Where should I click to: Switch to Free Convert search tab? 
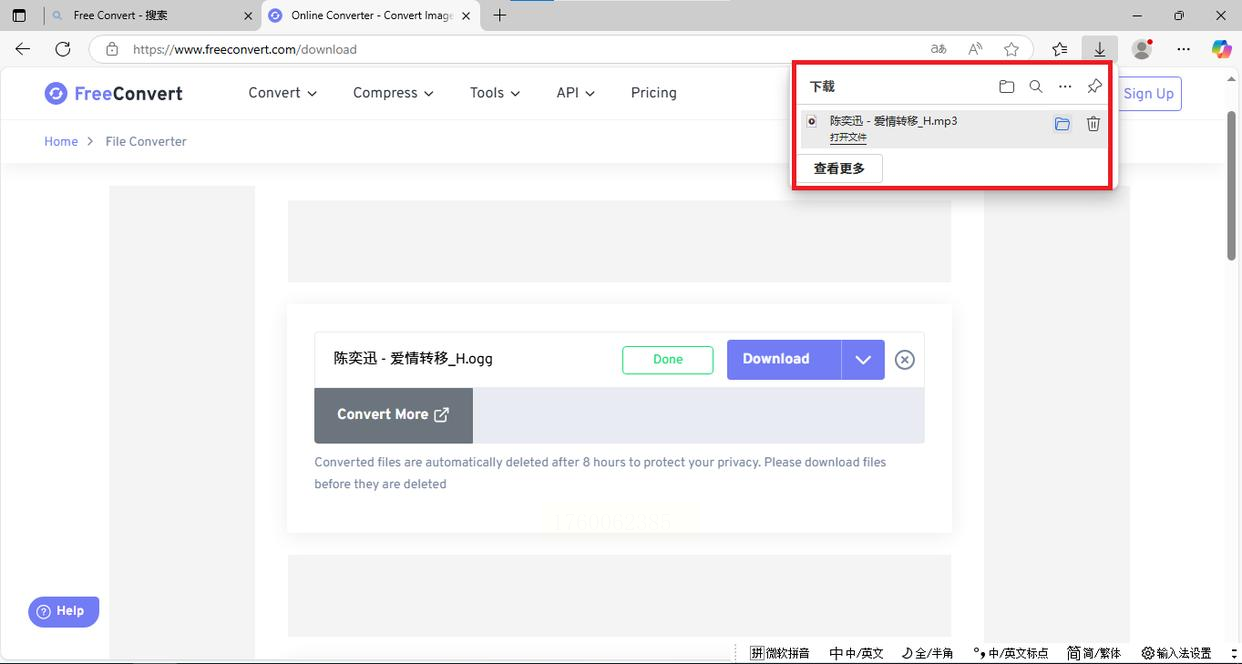(150, 16)
